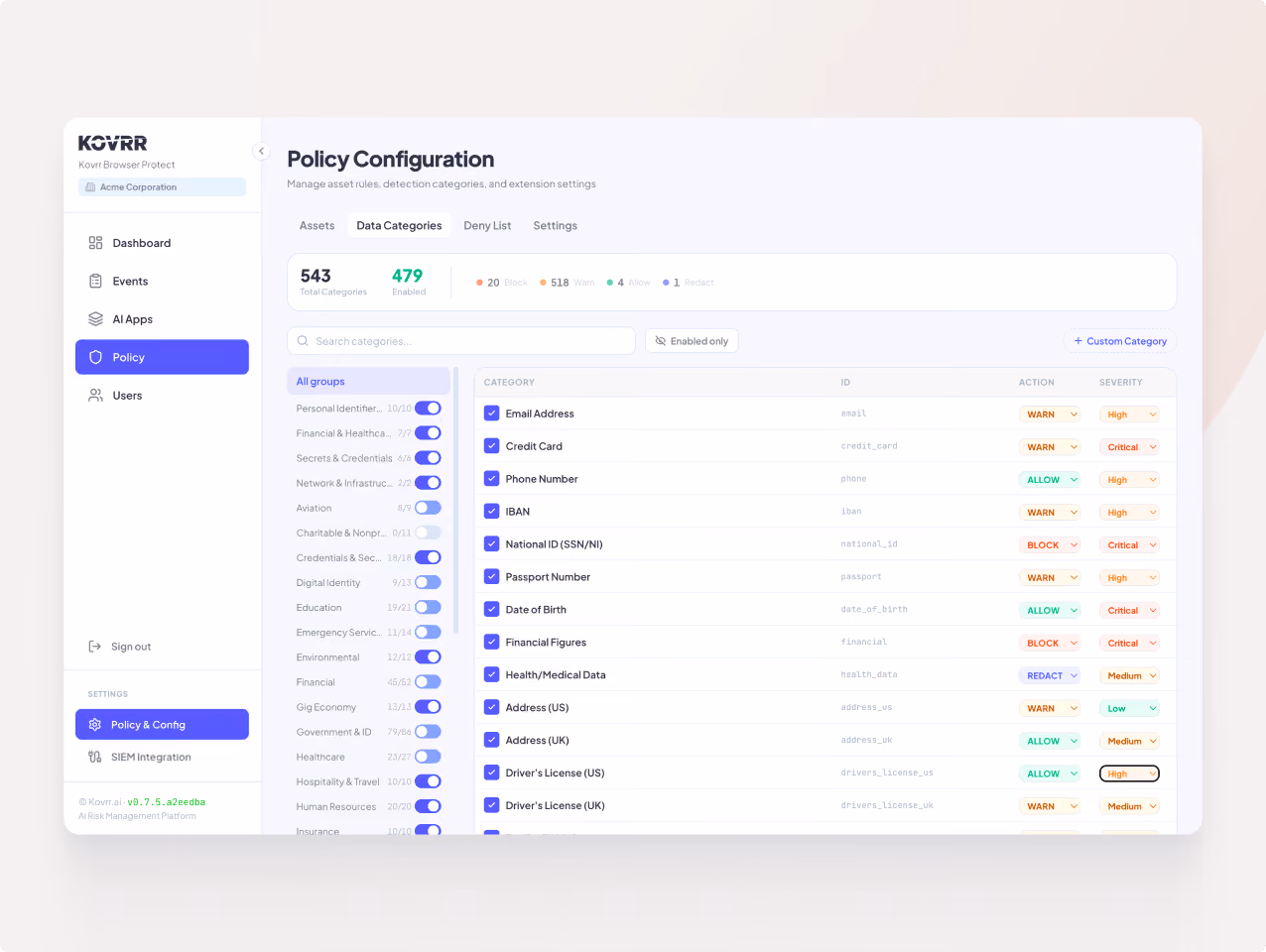The width and height of the screenshot is (1266, 952).
Task: Click the purple Redact legend dot
Action: [x=666, y=283]
